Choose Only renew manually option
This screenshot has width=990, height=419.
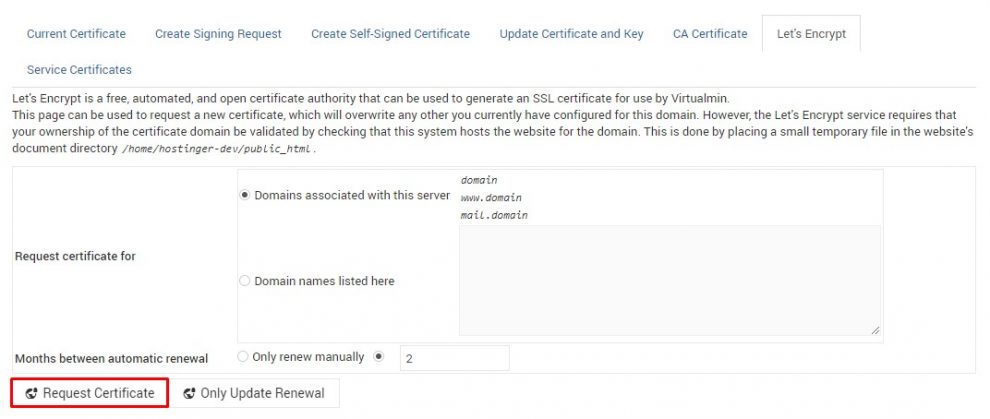pyautogui.click(x=244, y=356)
